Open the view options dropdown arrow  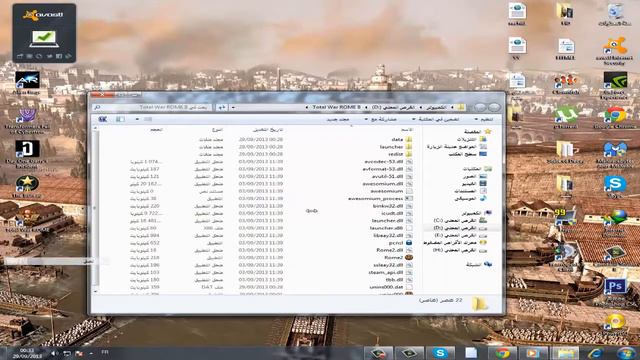tap(137, 119)
